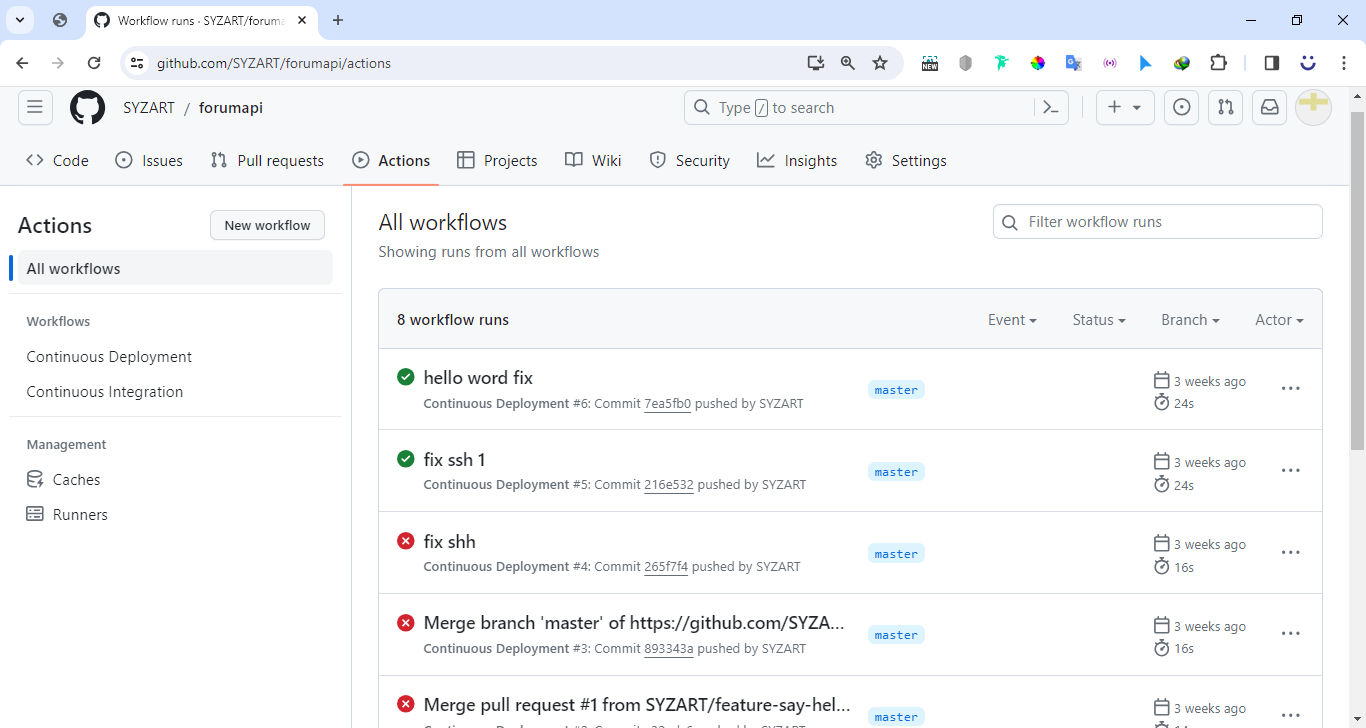Click the New workflow button
Viewport: 1366px width, 728px height.
coord(267,225)
